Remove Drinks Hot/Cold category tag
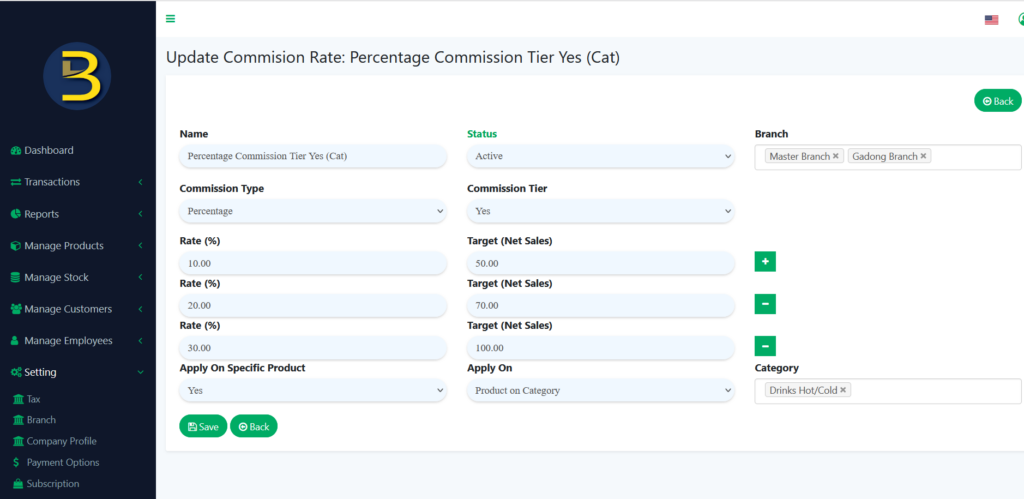This screenshot has width=1024, height=499. click(x=843, y=390)
